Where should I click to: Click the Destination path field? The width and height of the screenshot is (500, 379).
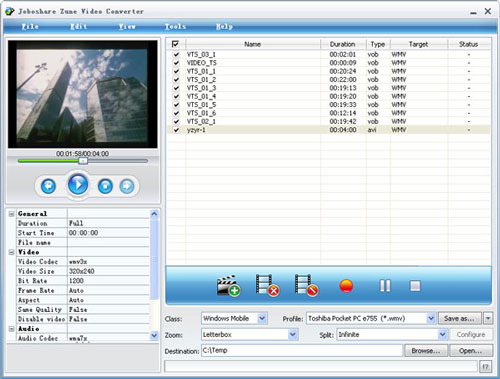coord(302,351)
